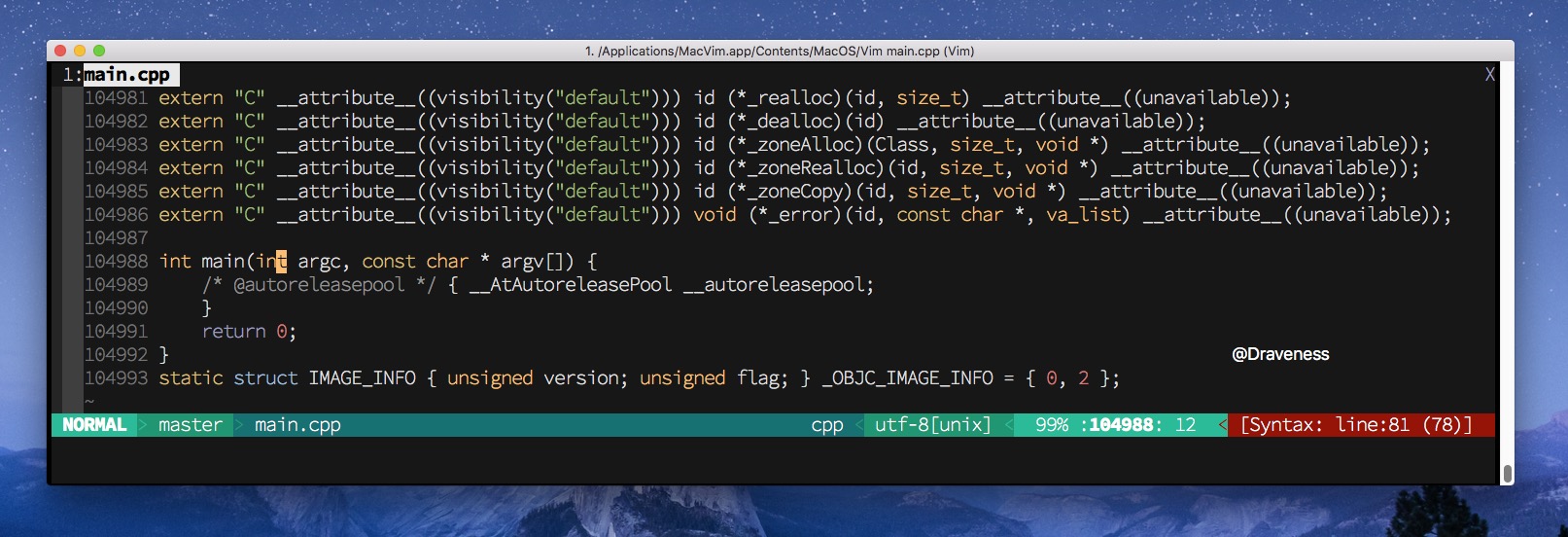The image size is (1568, 537).
Task: Click the argv[] parameter in main
Action: tap(531, 262)
